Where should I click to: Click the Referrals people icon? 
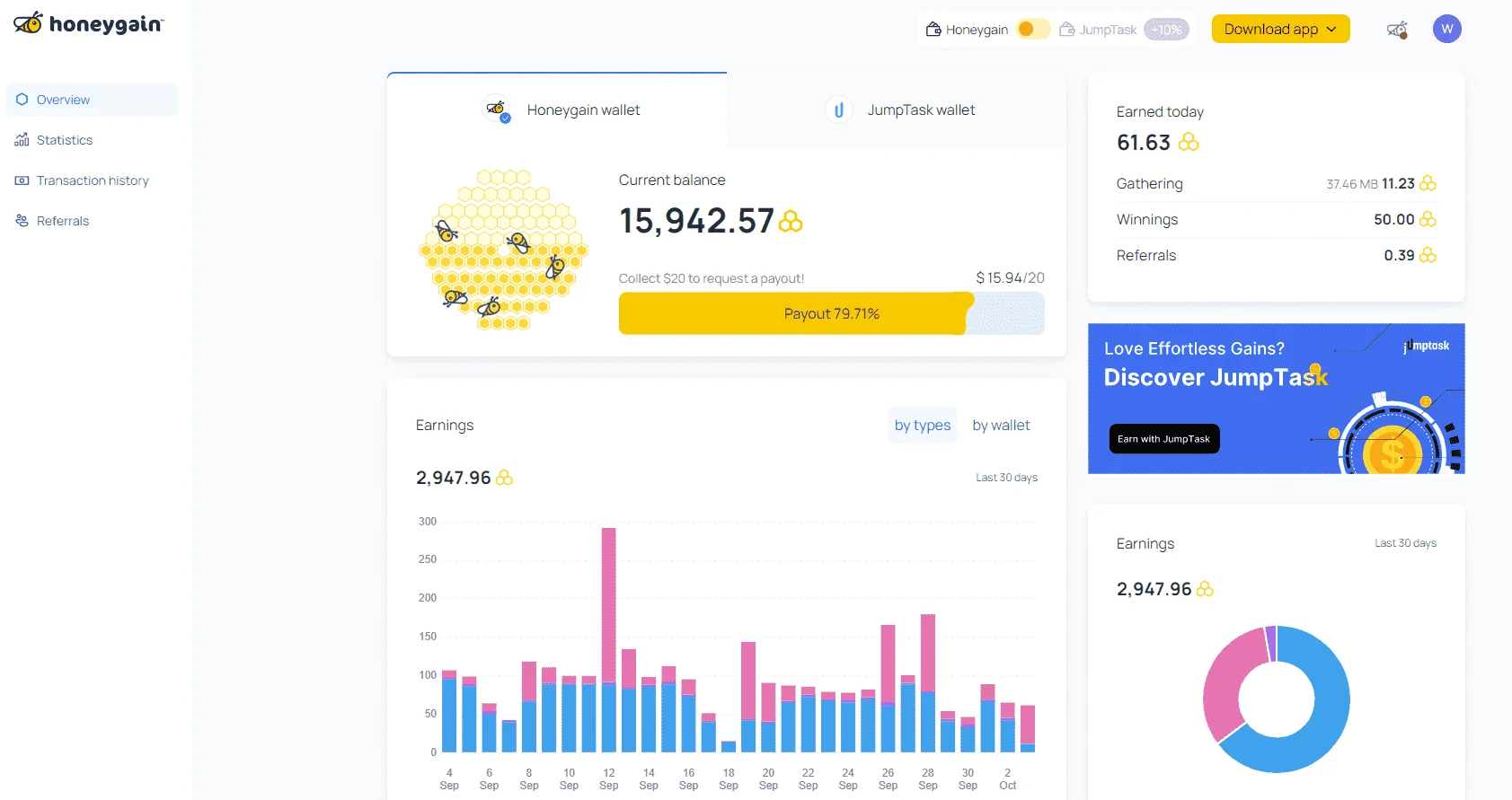22,221
